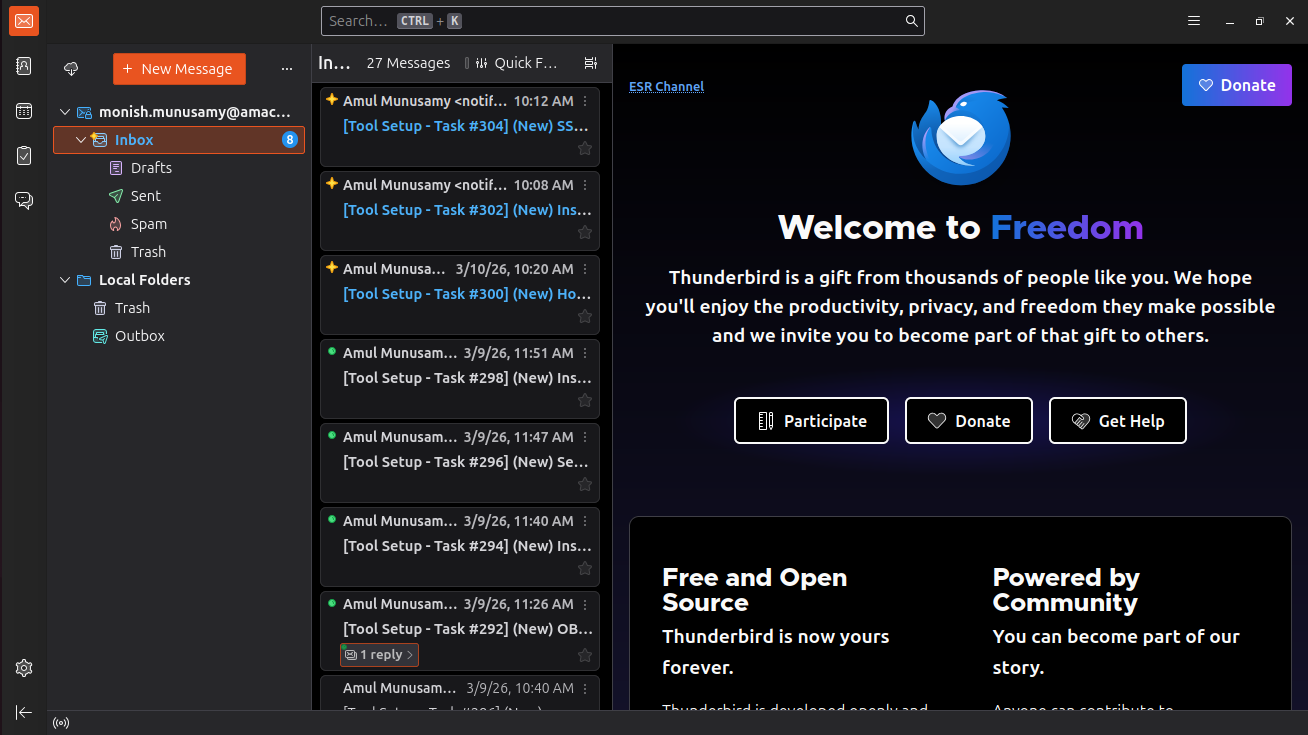Click the Get Messages cloud icon
This screenshot has width=1308, height=735.
coord(71,69)
